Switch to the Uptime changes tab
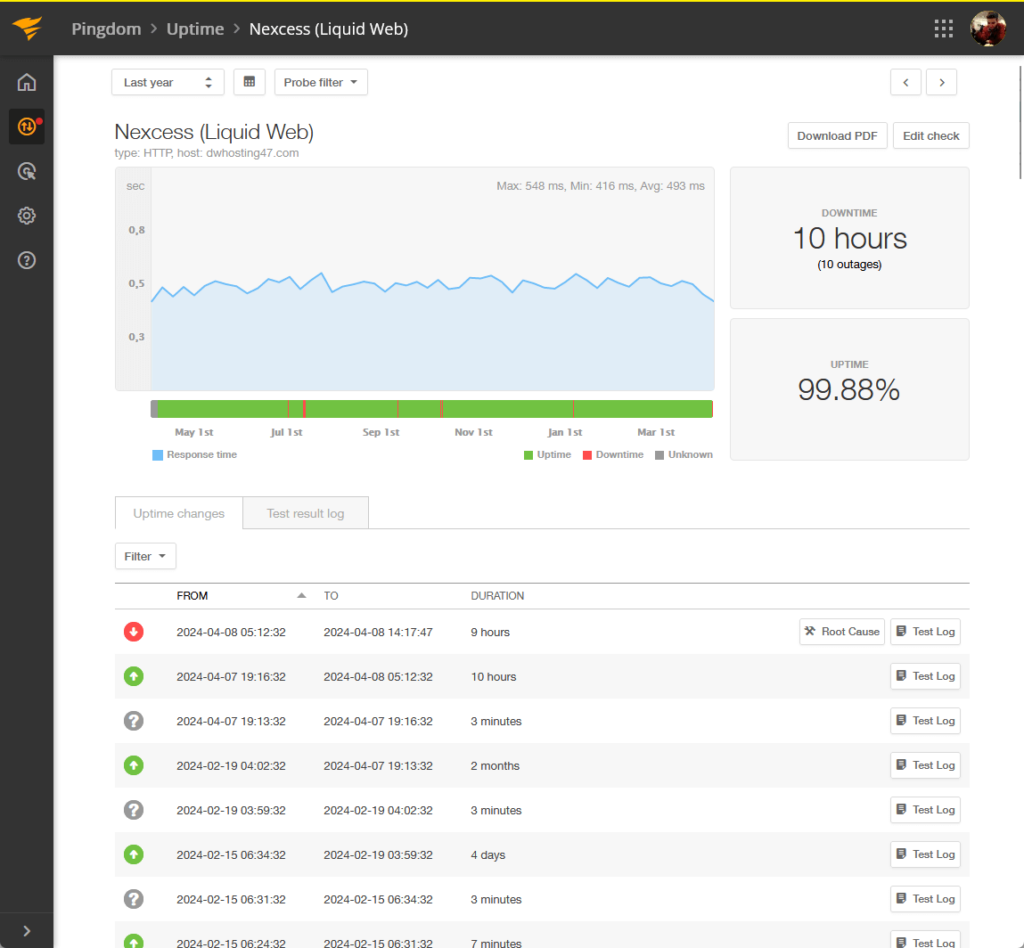 (x=179, y=513)
